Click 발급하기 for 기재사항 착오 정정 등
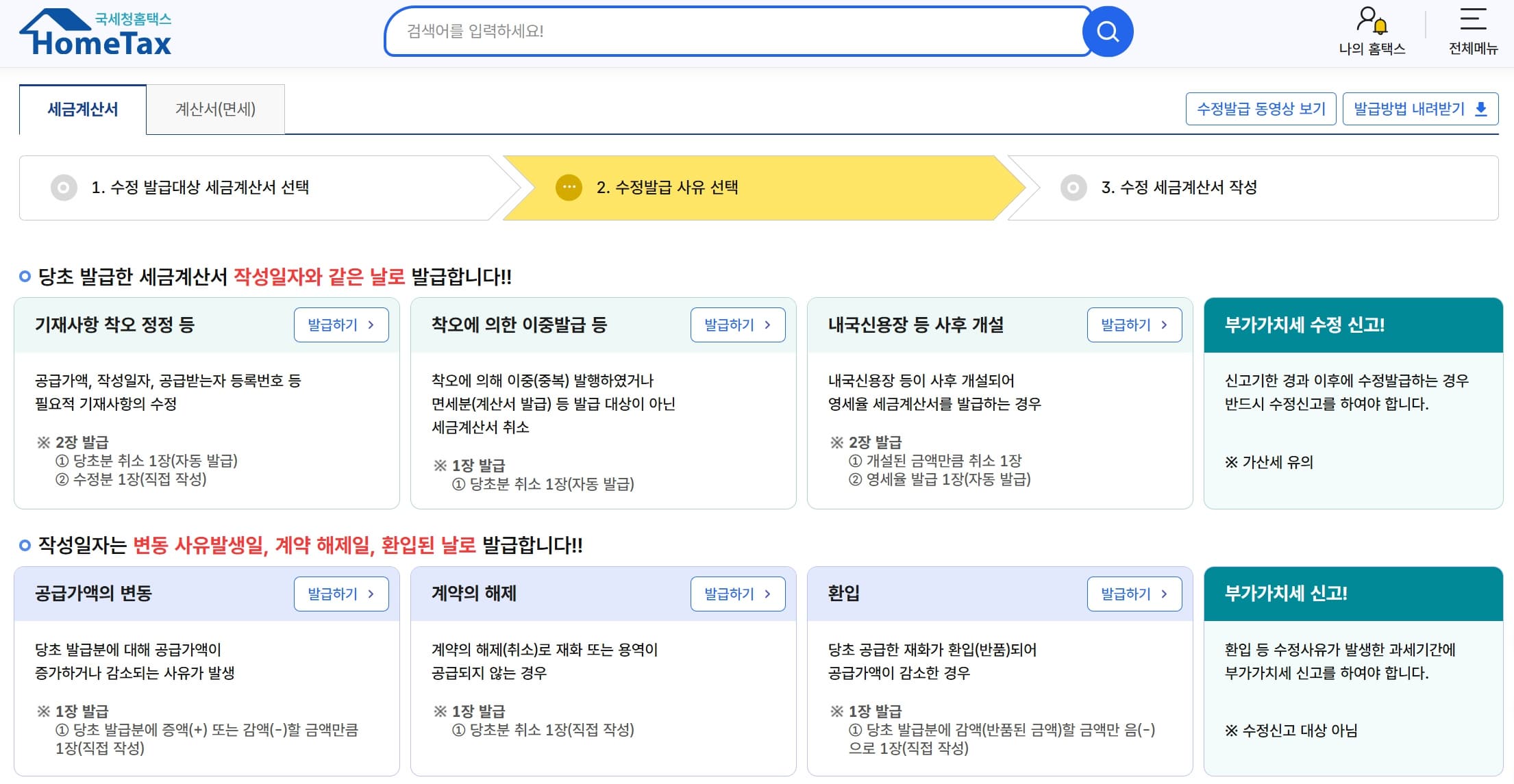This screenshot has height=784, width=1514. (341, 325)
